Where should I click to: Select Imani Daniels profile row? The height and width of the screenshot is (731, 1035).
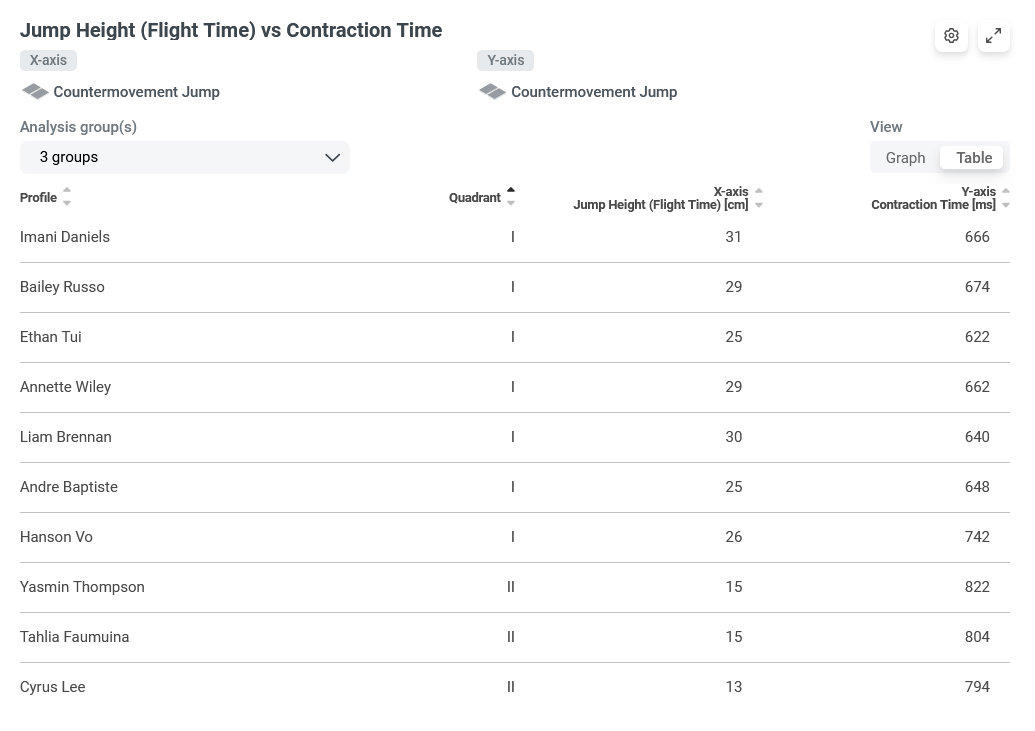[515, 237]
